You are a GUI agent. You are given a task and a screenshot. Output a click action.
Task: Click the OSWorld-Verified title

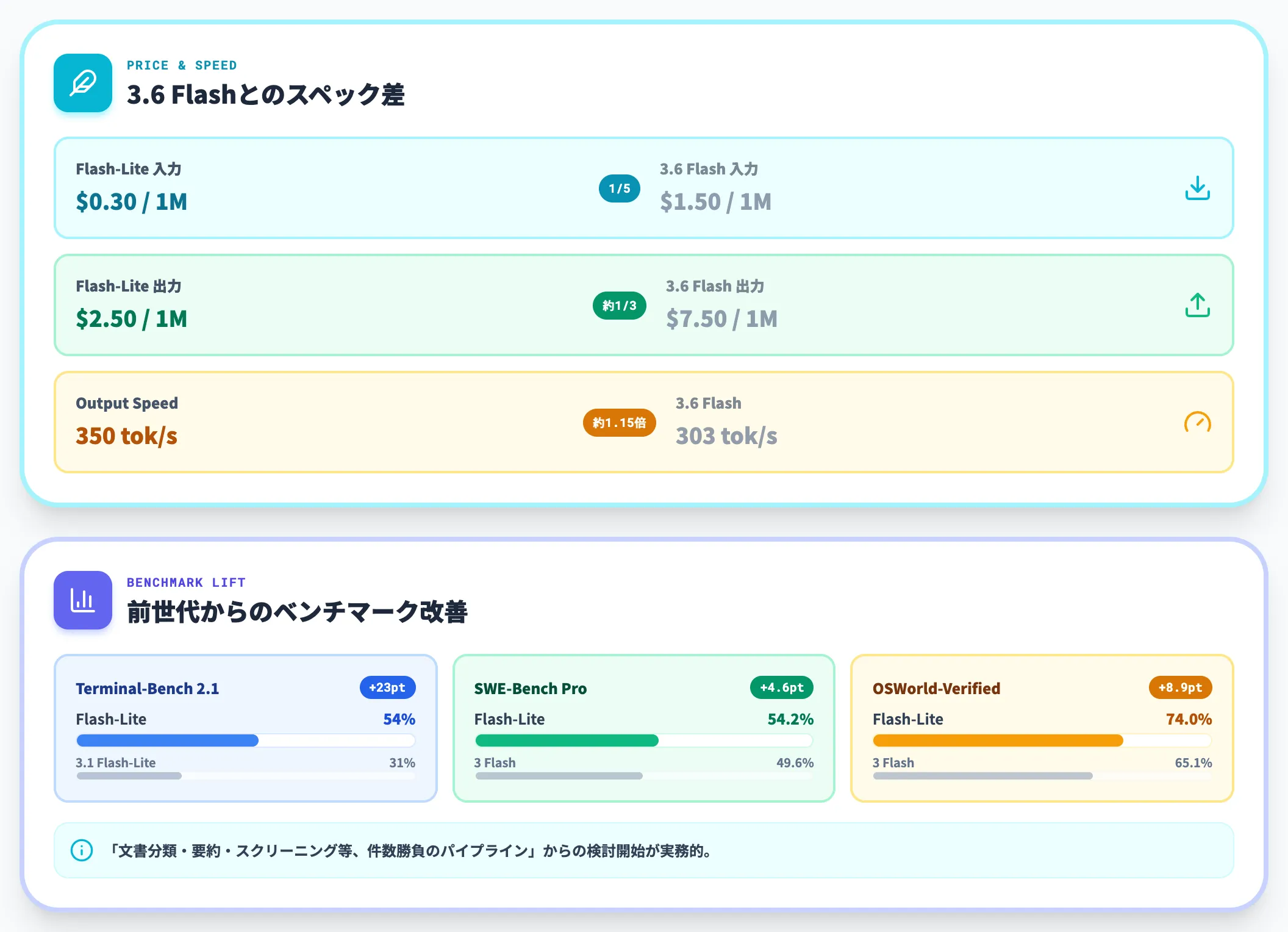937,689
